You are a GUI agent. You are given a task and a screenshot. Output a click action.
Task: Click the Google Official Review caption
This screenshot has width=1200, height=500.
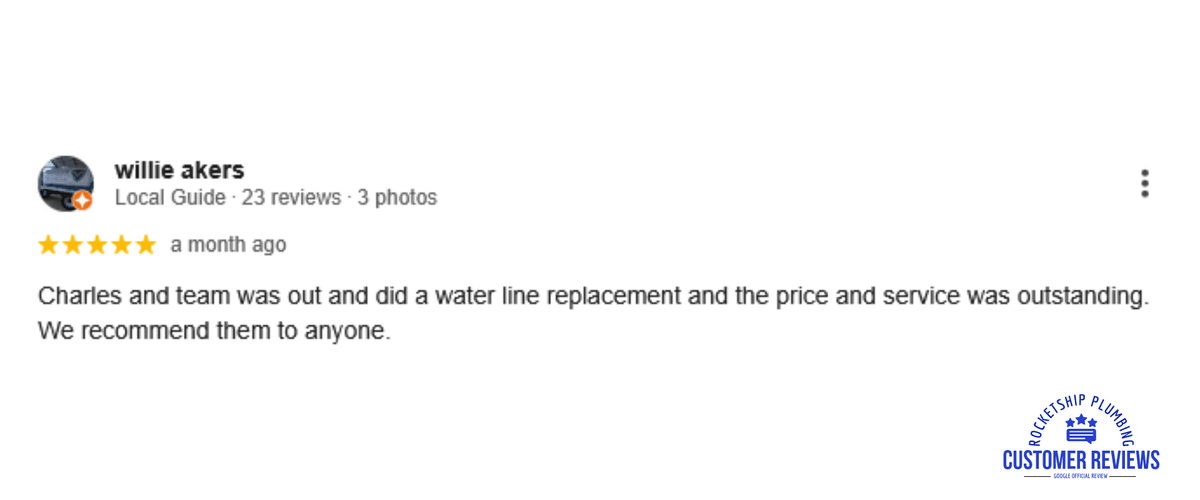[x=1081, y=476]
